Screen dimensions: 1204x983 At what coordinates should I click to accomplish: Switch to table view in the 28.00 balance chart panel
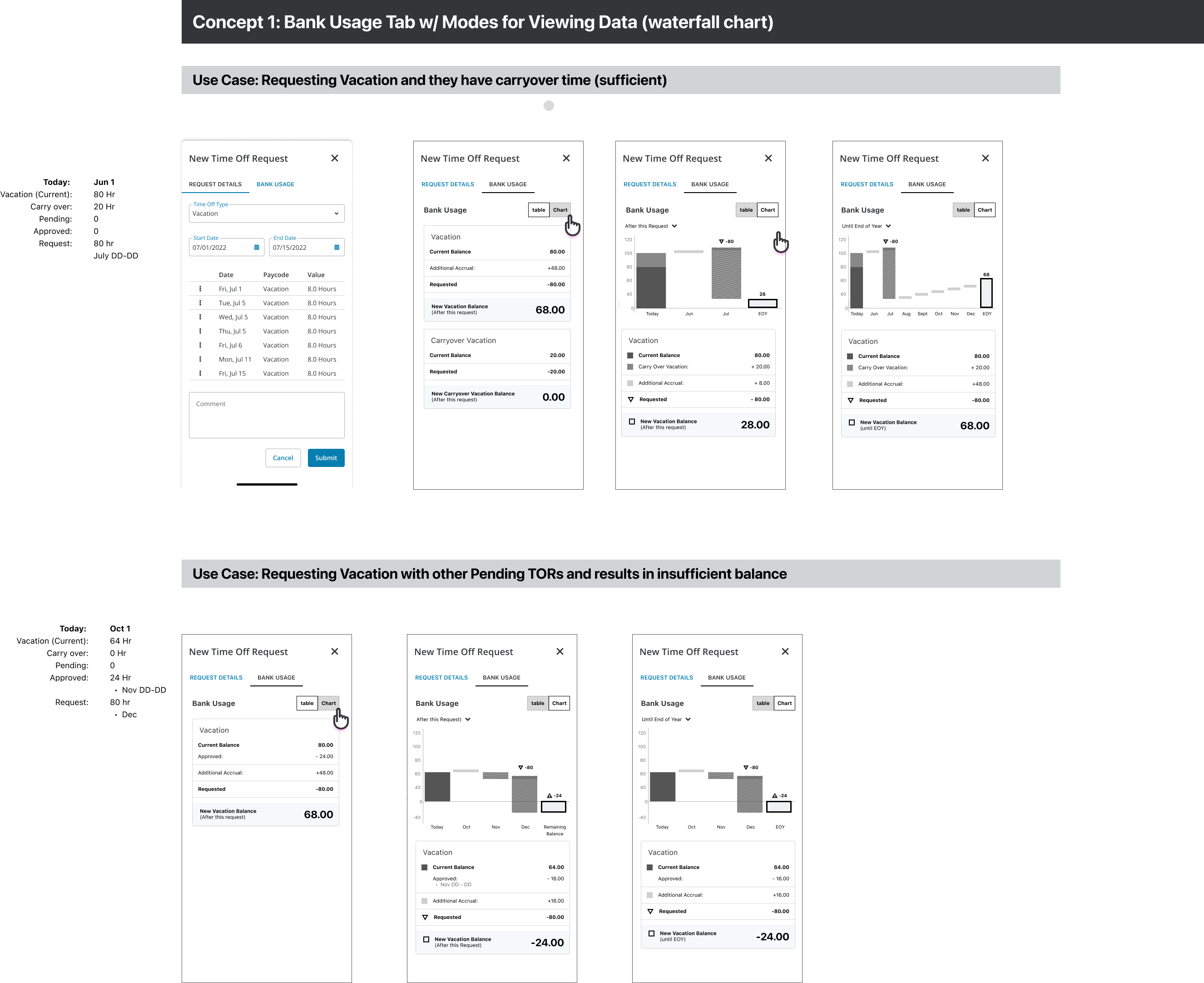746,210
